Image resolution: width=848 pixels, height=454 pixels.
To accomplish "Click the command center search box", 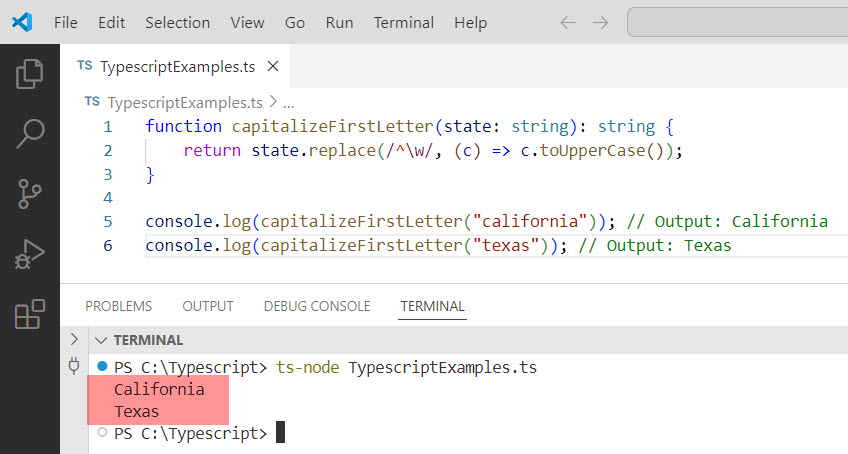I will click(737, 22).
